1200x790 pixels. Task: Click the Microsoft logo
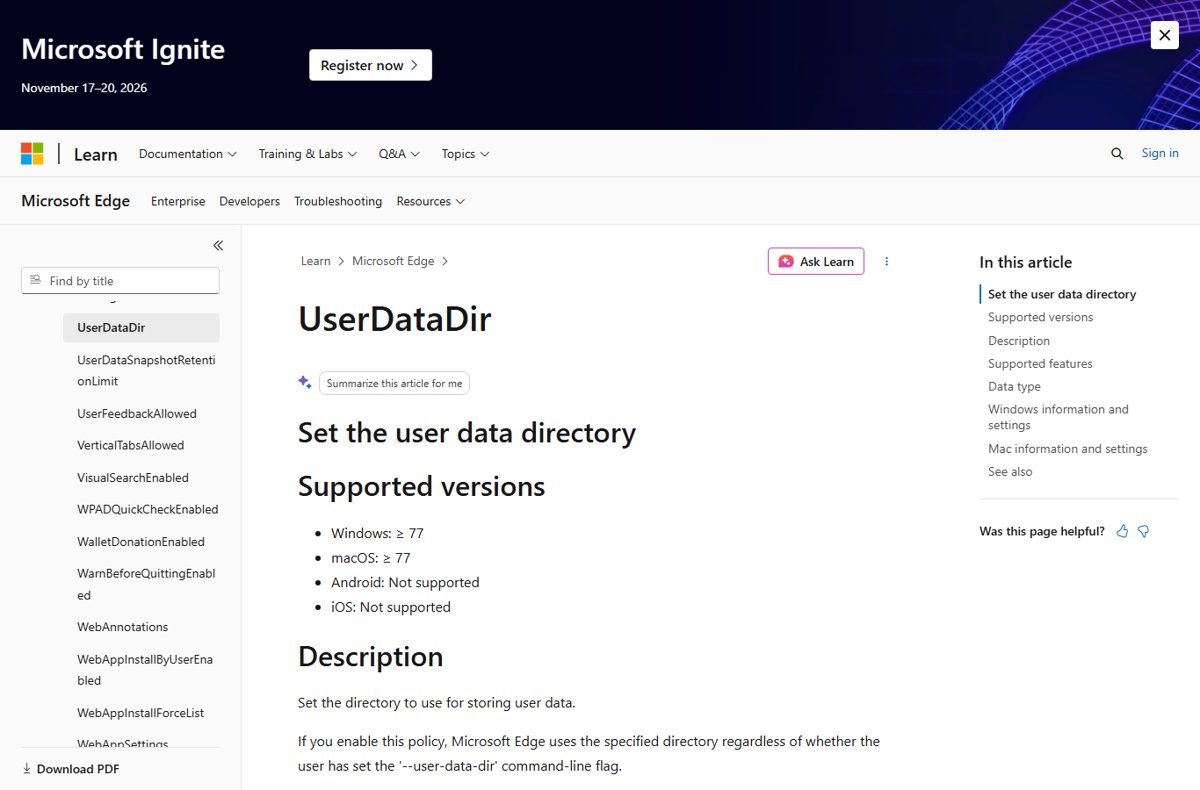click(x=32, y=154)
